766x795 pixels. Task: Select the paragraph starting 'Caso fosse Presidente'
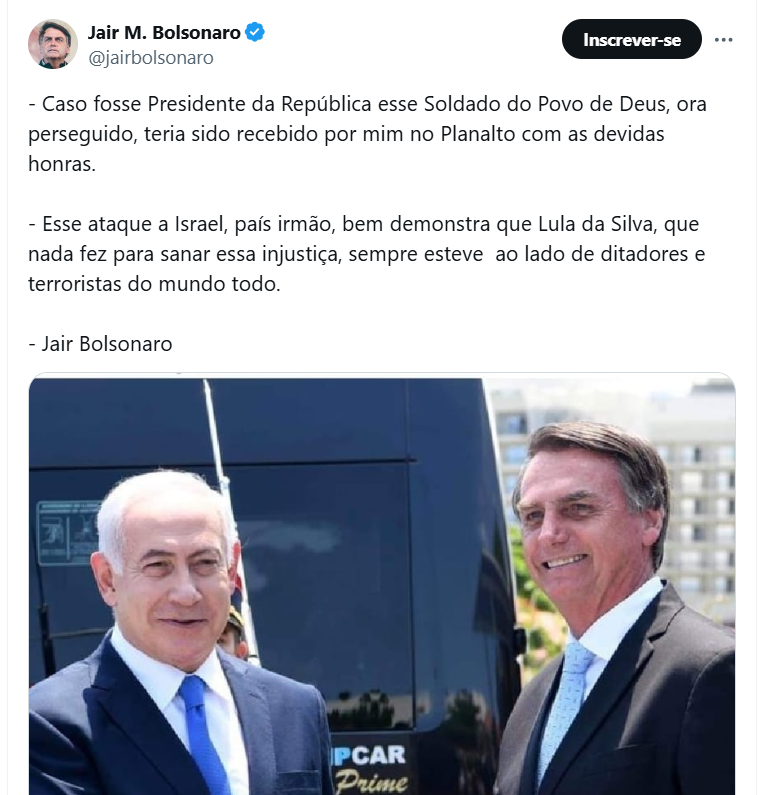[367, 134]
